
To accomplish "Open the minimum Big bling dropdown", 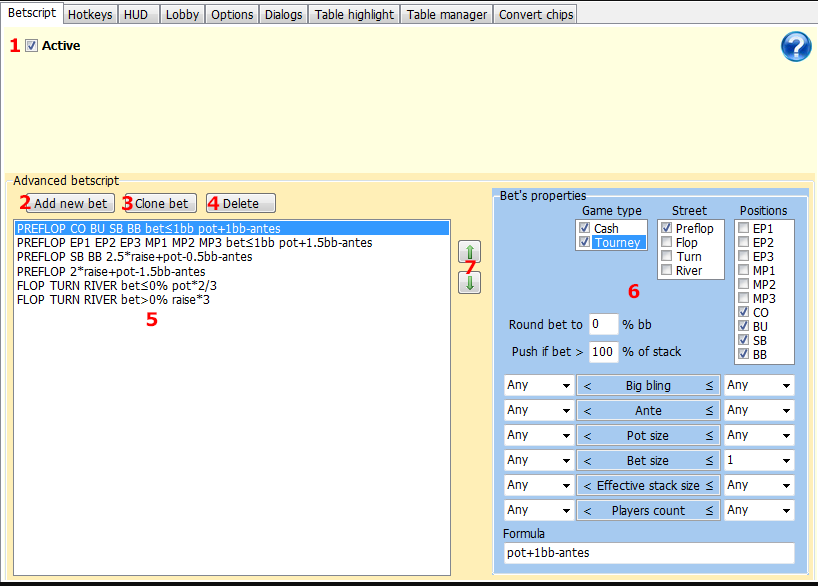I will [x=539, y=385].
